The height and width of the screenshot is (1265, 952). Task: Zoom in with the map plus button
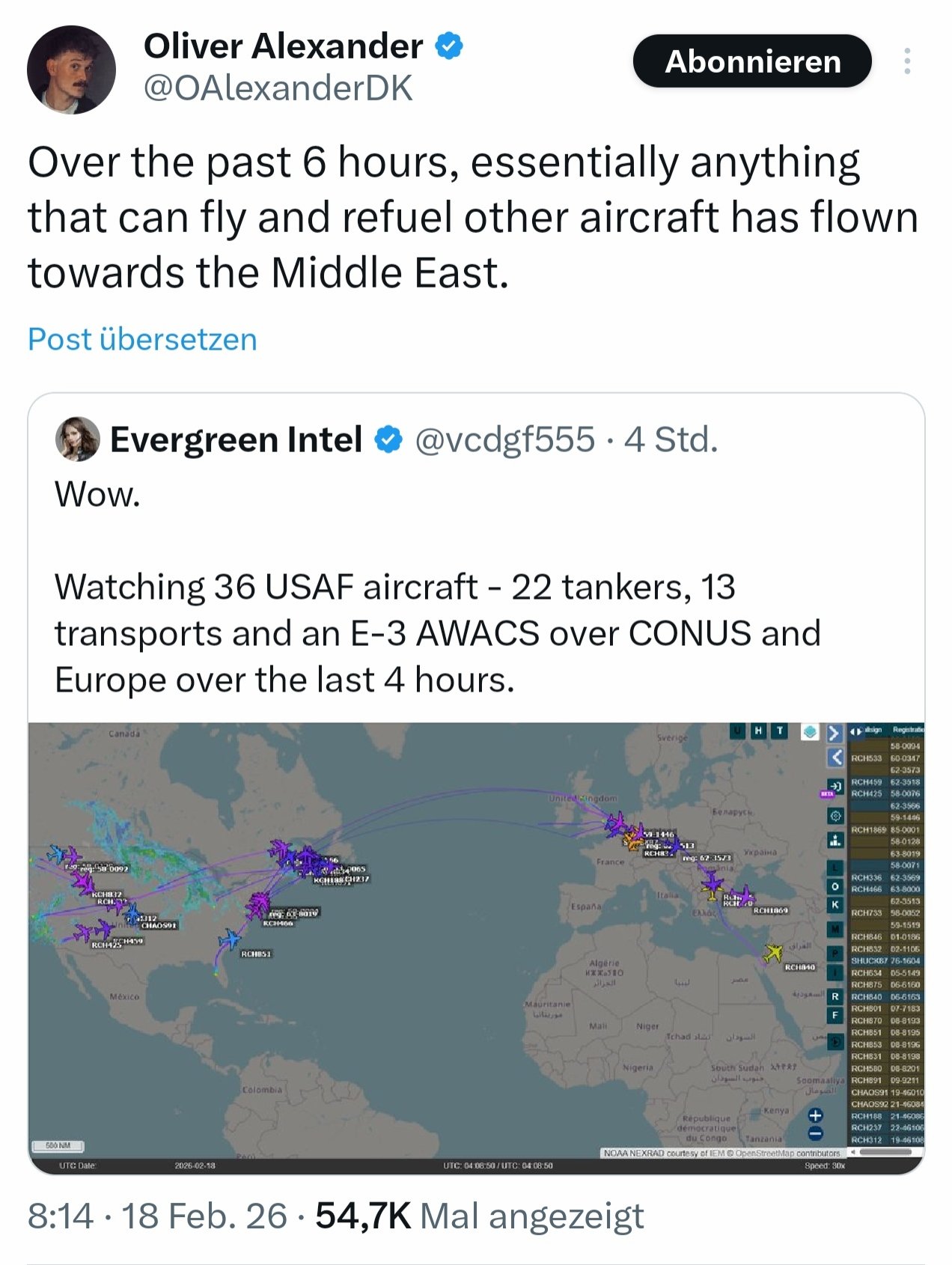pyautogui.click(x=816, y=1115)
